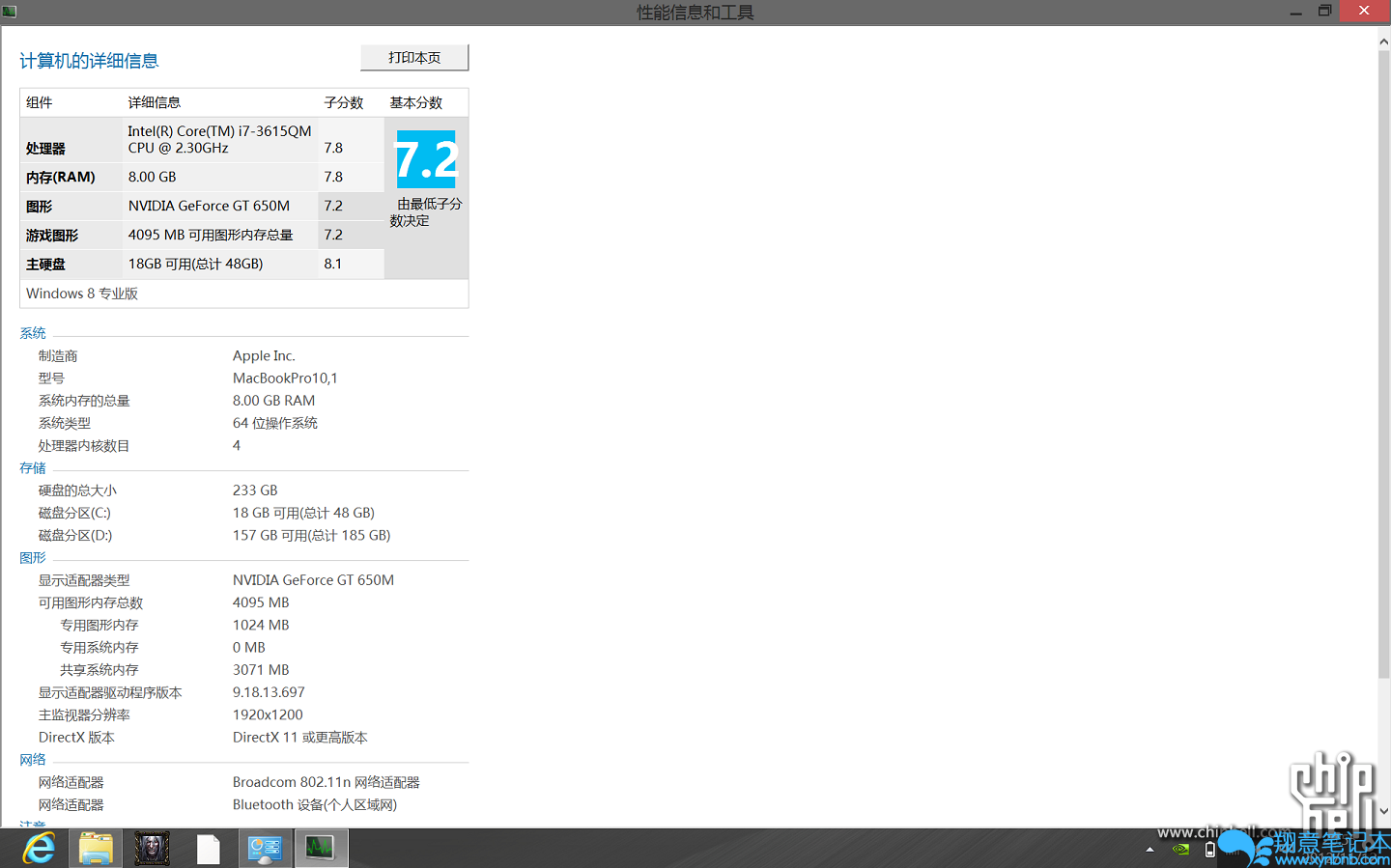Click the Apple Inc. manufacturer value
Screen dimensions: 1391x868
pyautogui.click(x=264, y=356)
